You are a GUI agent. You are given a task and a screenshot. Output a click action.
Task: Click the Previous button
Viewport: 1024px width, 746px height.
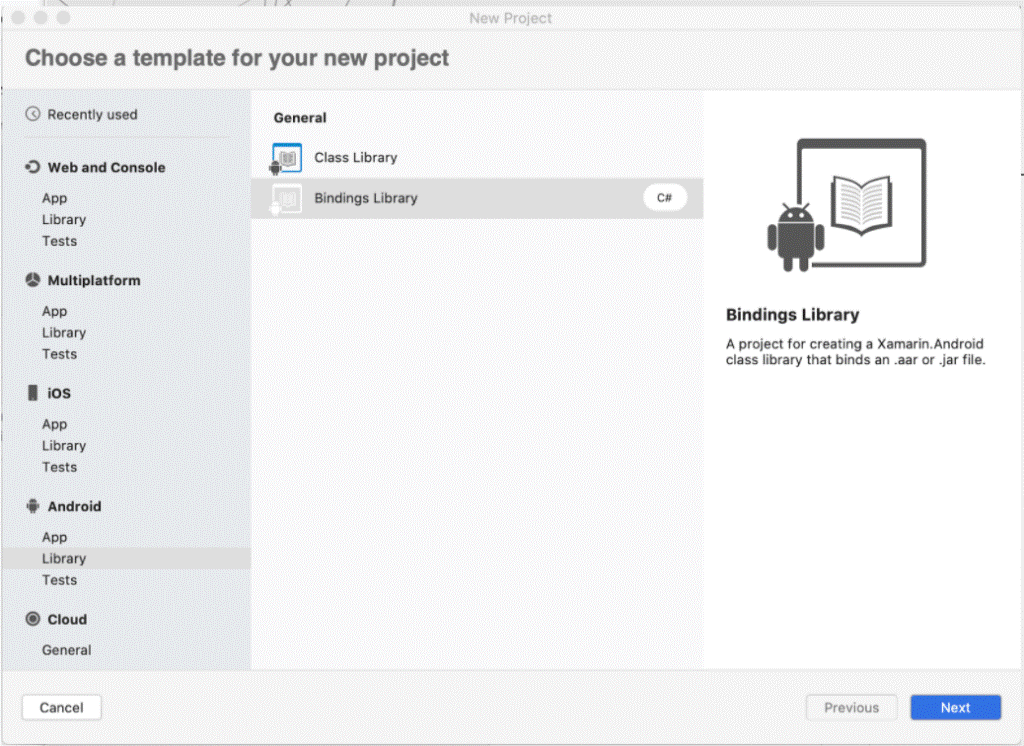tap(852, 707)
